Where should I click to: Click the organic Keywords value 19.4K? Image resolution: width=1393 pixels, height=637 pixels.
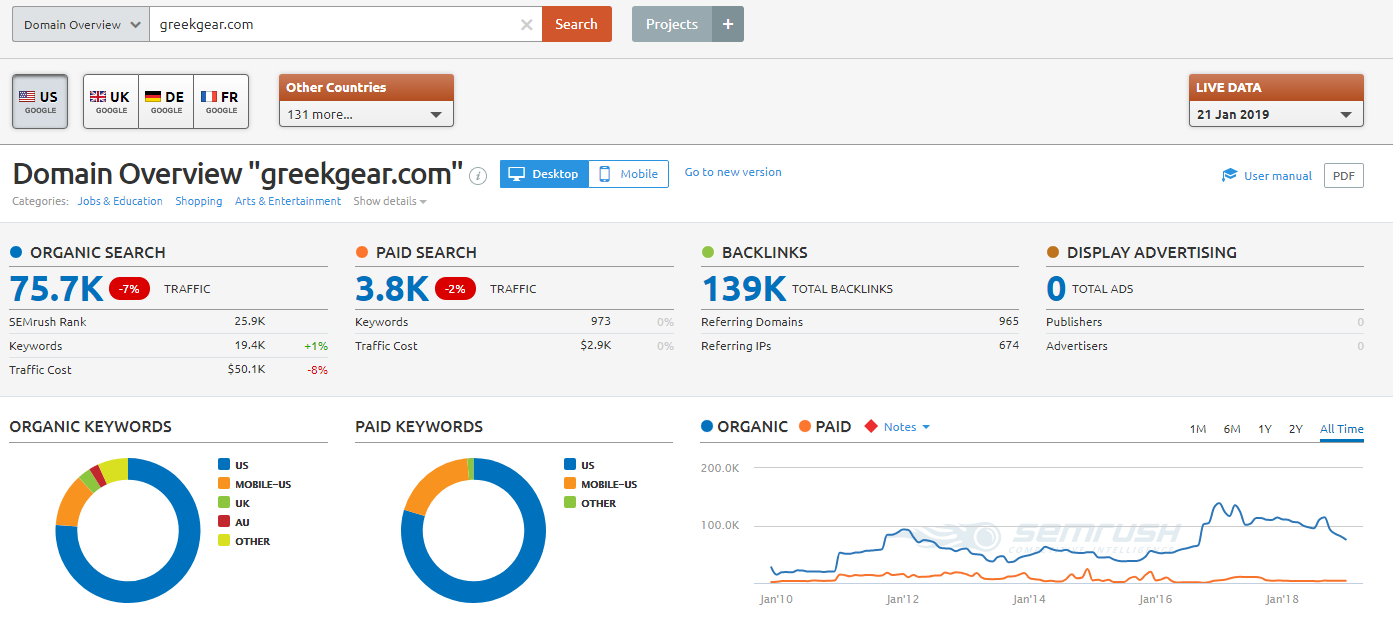250,345
